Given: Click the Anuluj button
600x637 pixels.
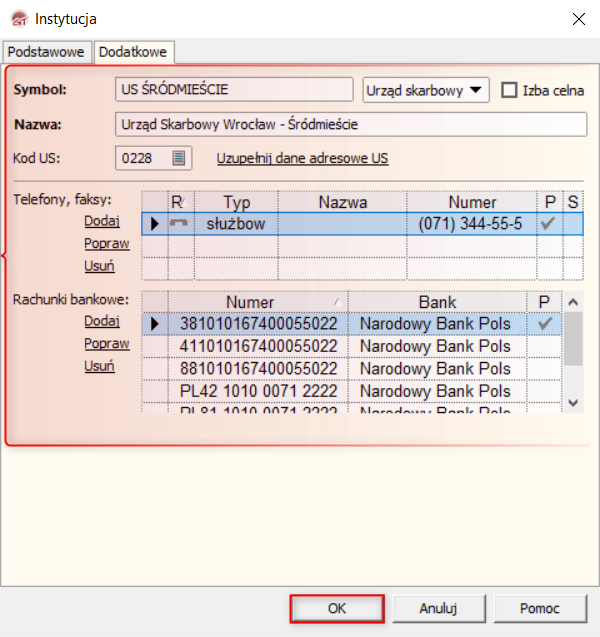Looking at the screenshot, I should point(438,609).
